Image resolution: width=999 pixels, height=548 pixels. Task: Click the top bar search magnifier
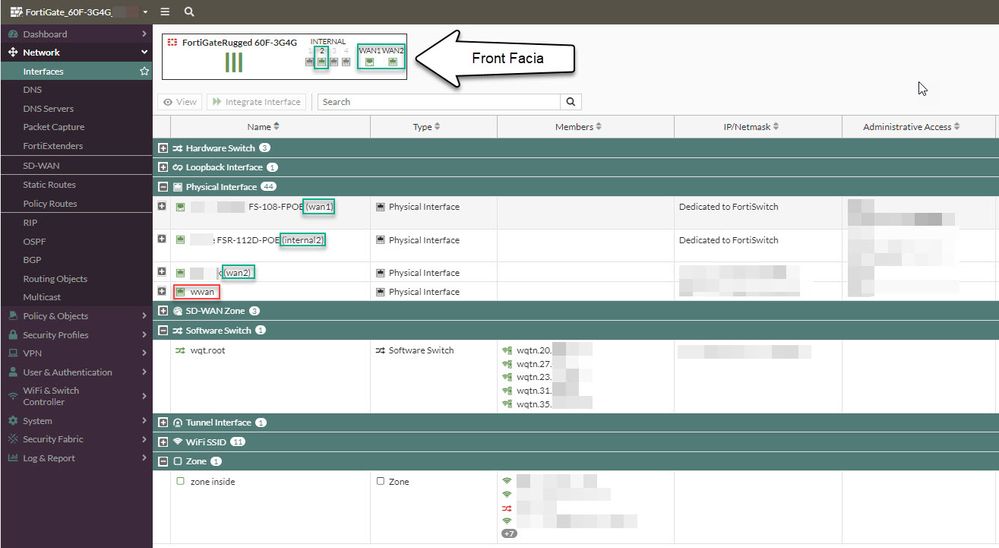[189, 11]
